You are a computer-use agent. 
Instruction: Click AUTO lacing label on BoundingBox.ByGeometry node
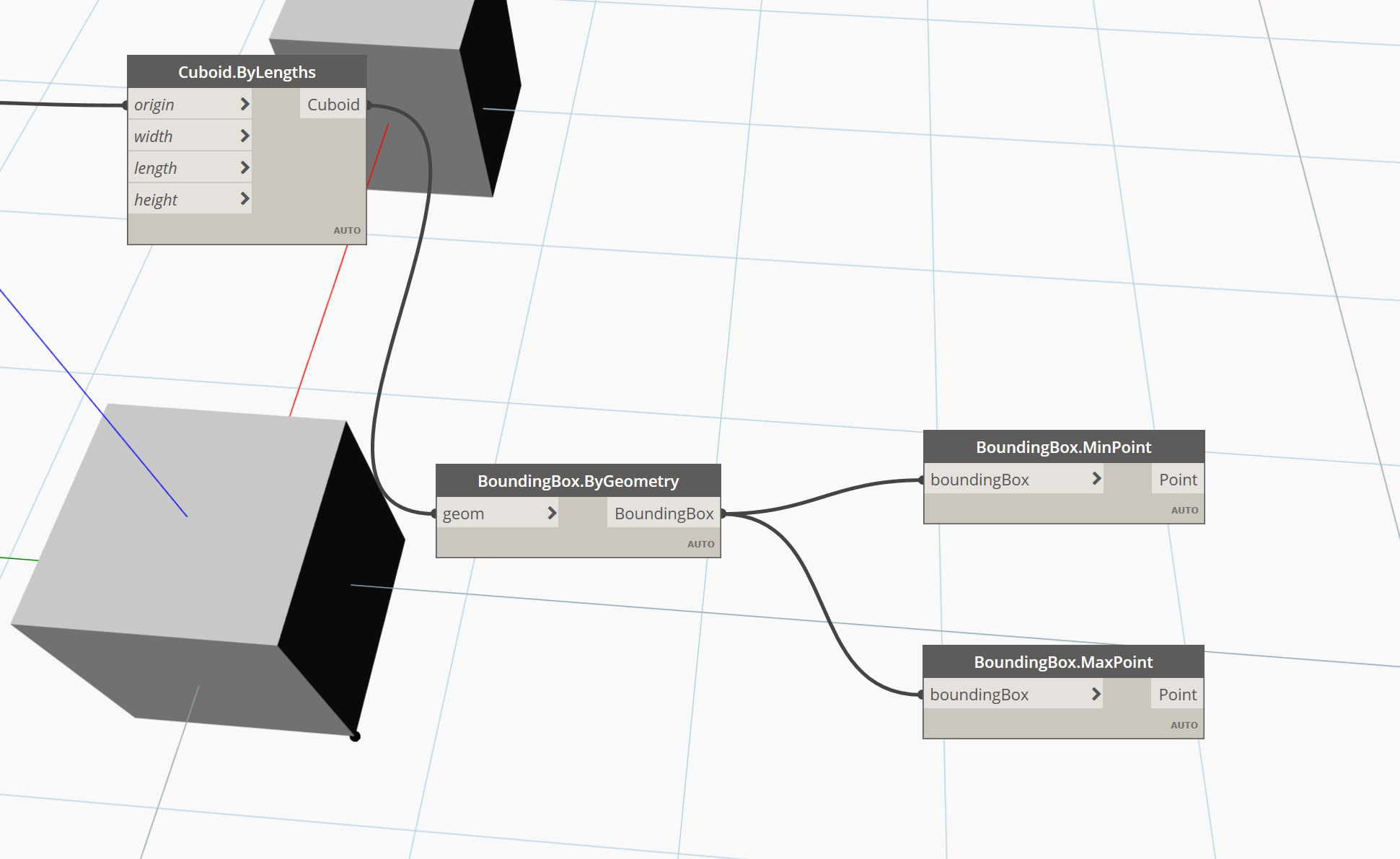700,545
